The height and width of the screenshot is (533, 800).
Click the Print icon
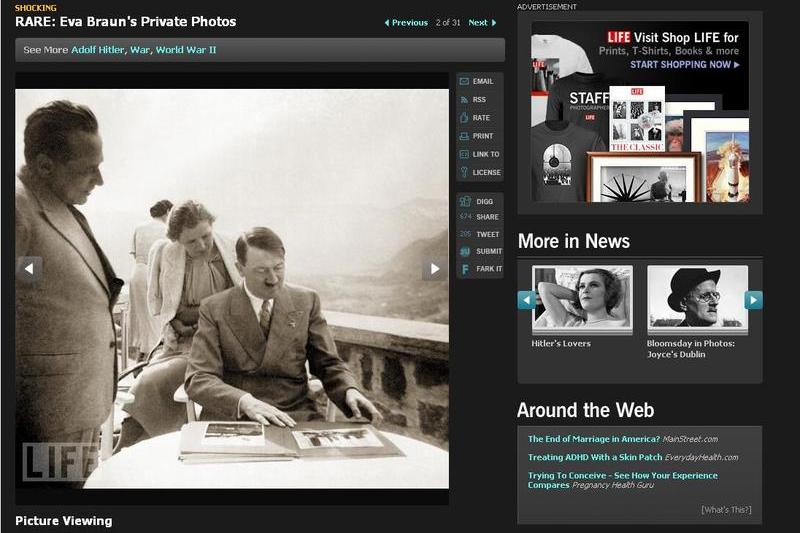[464, 136]
